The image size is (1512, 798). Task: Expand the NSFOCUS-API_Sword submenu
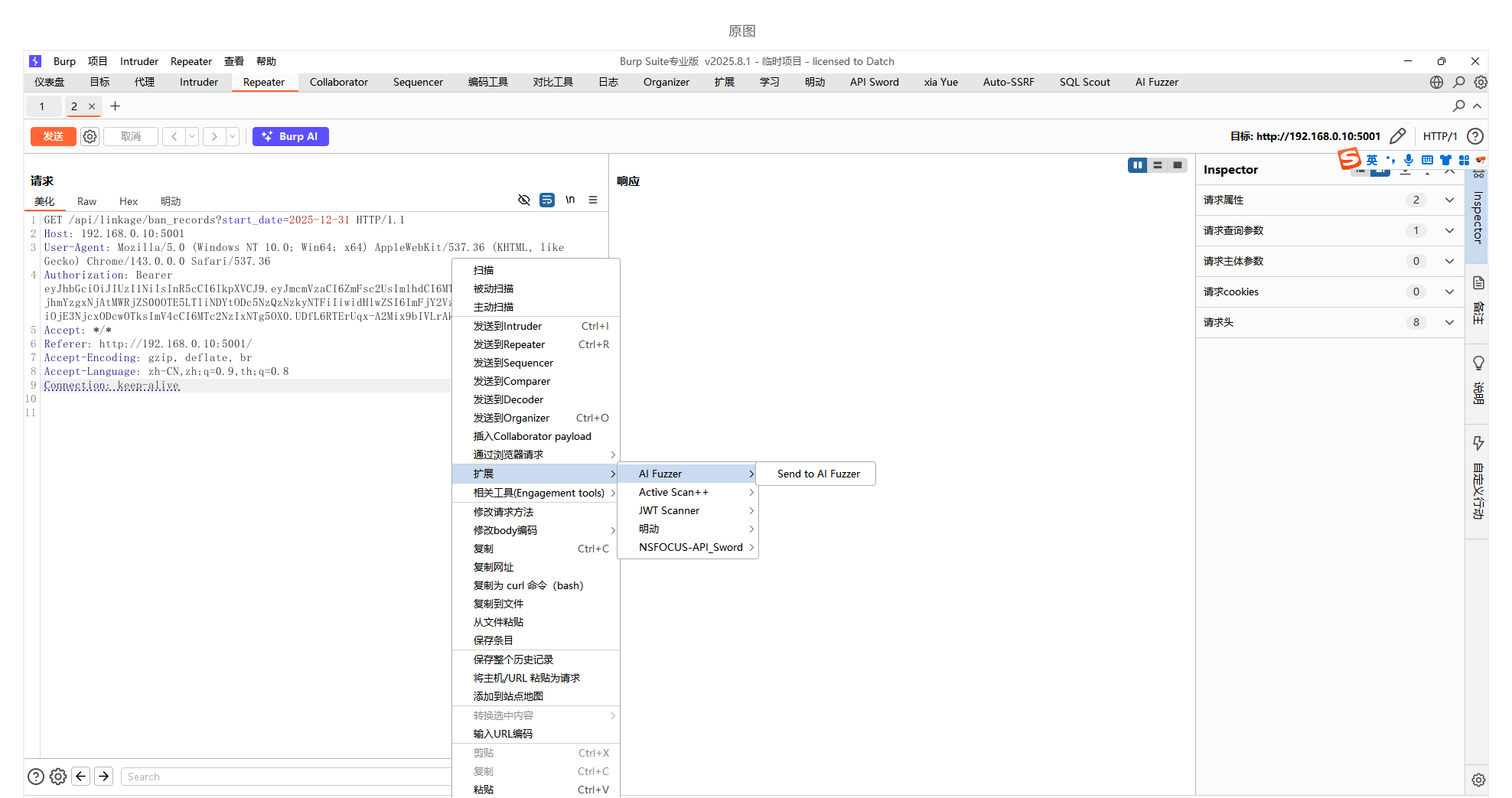[688, 547]
